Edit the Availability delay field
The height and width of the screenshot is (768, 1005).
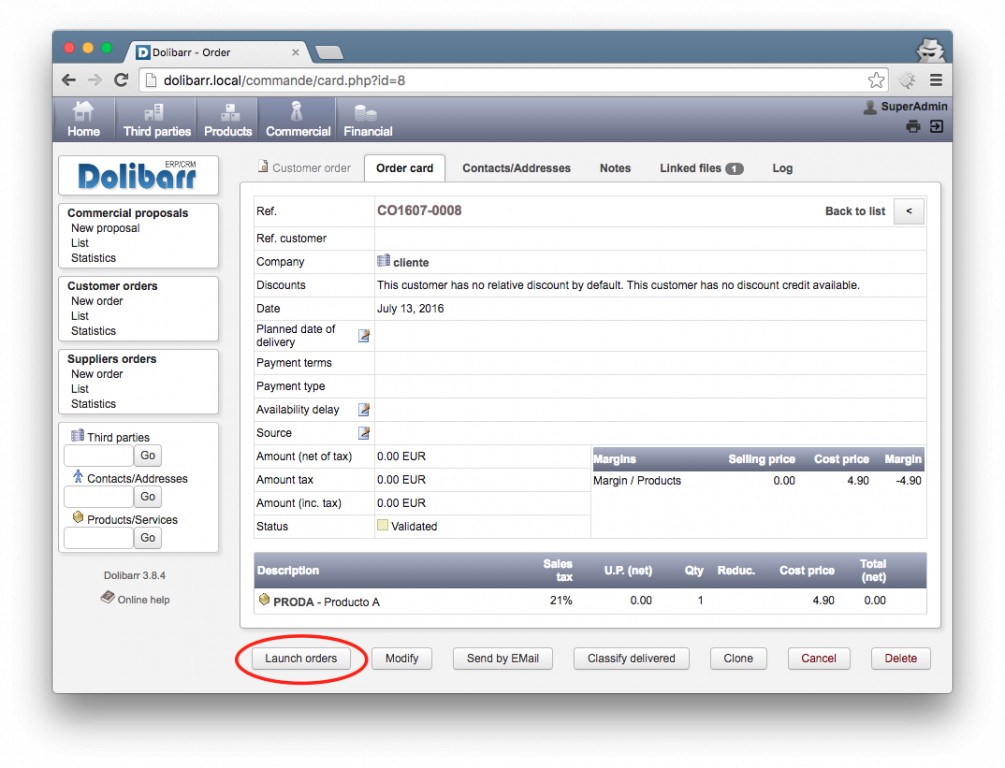(363, 410)
